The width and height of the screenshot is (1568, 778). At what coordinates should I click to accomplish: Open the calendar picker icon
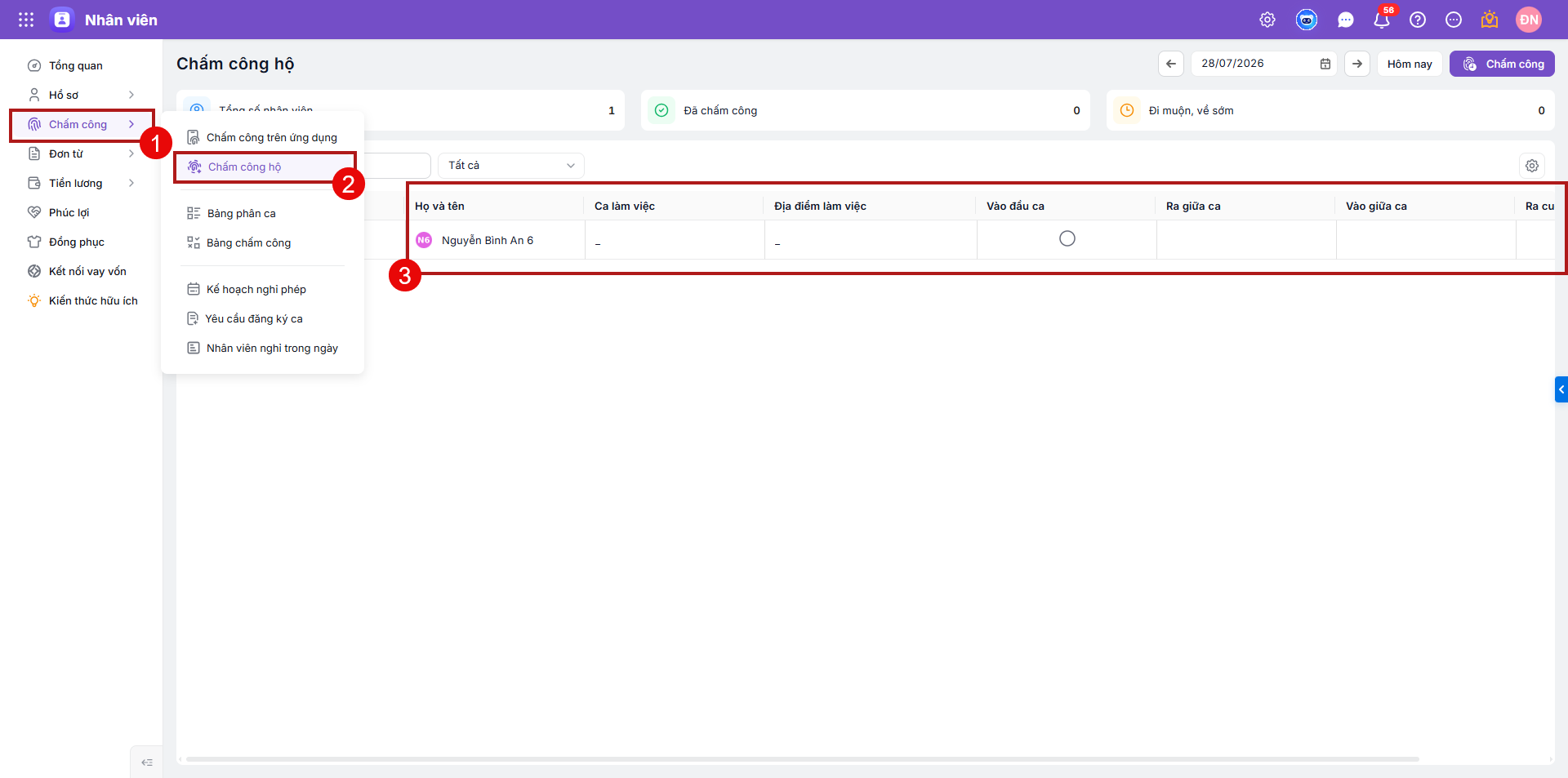click(x=1325, y=64)
